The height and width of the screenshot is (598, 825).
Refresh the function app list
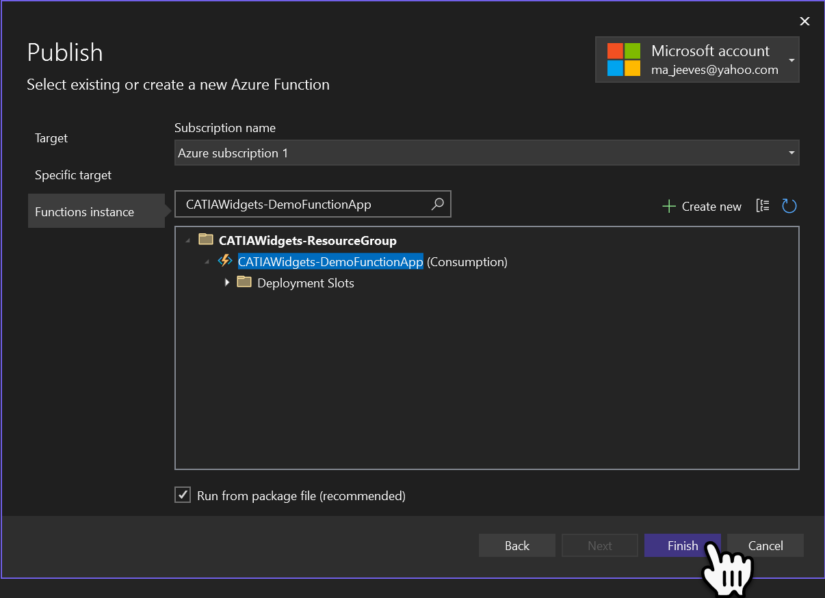(x=791, y=205)
